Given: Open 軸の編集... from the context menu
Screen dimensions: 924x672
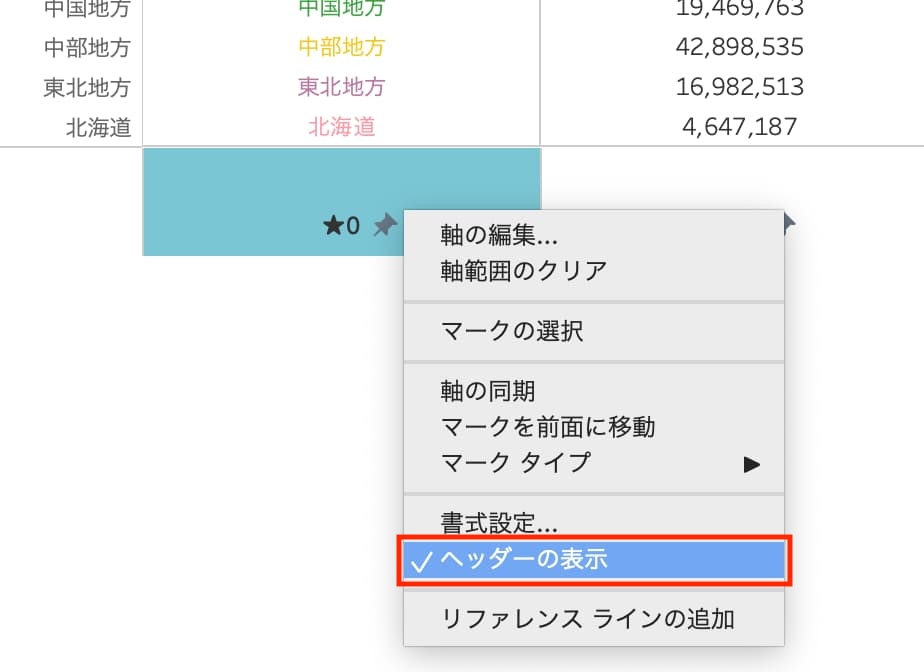Looking at the screenshot, I should coord(499,236).
